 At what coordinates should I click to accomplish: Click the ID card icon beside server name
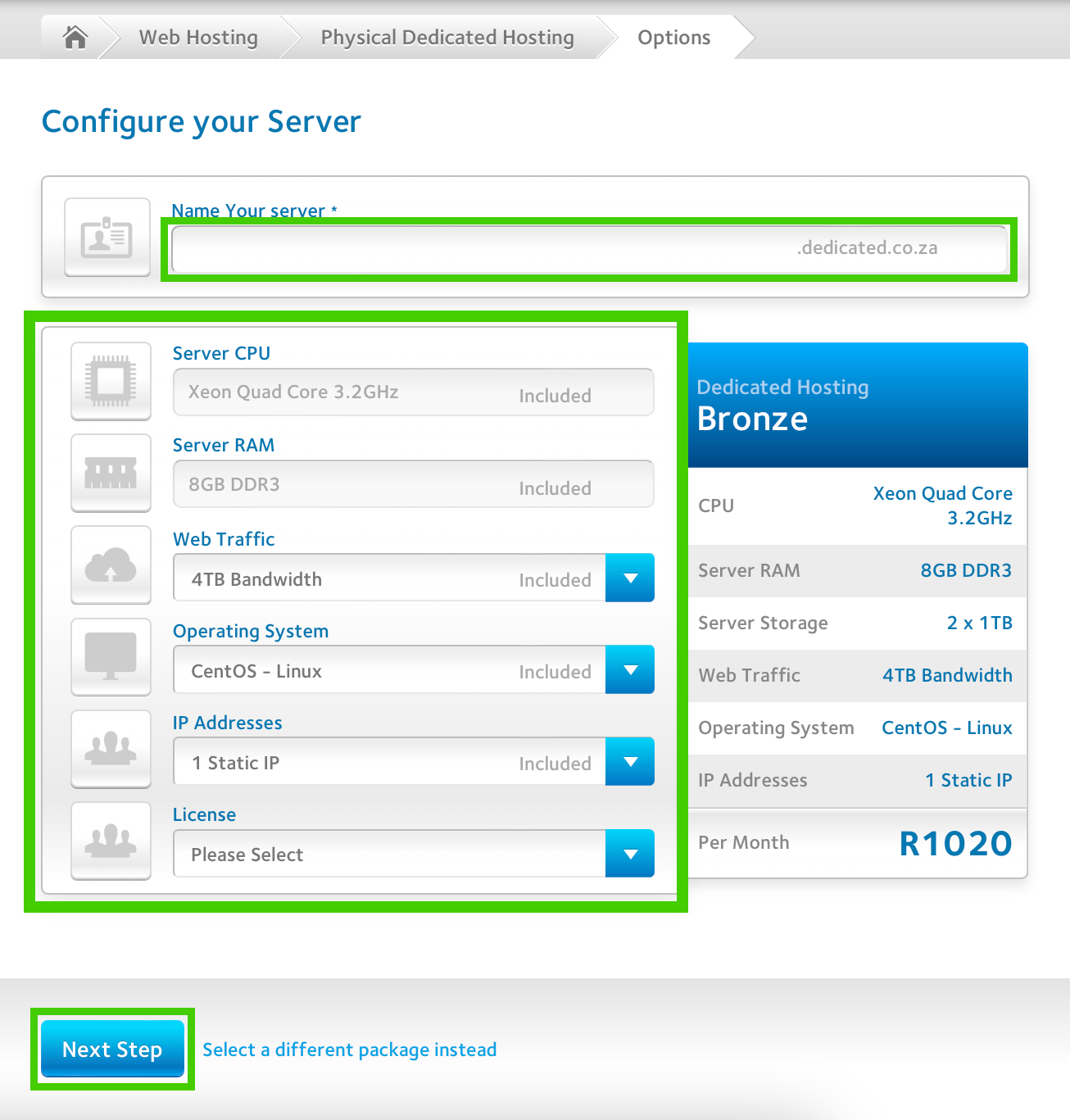(107, 238)
